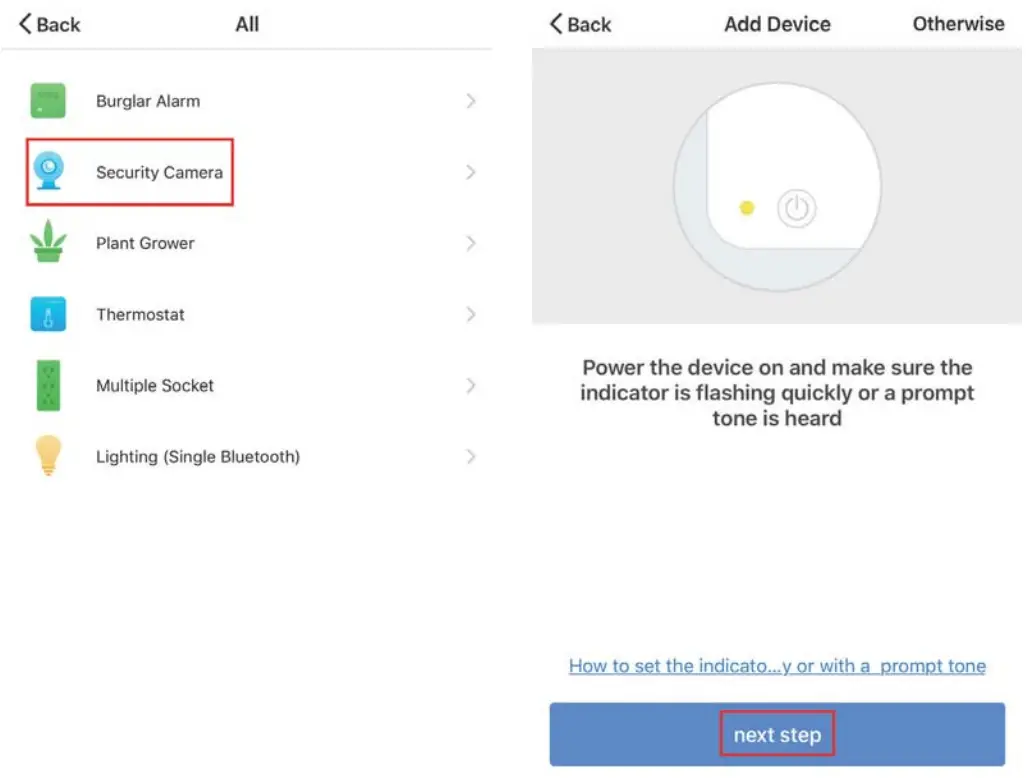Tap the yellow light bulb icon
Screen dimensions: 1026x778
click(x=48, y=456)
